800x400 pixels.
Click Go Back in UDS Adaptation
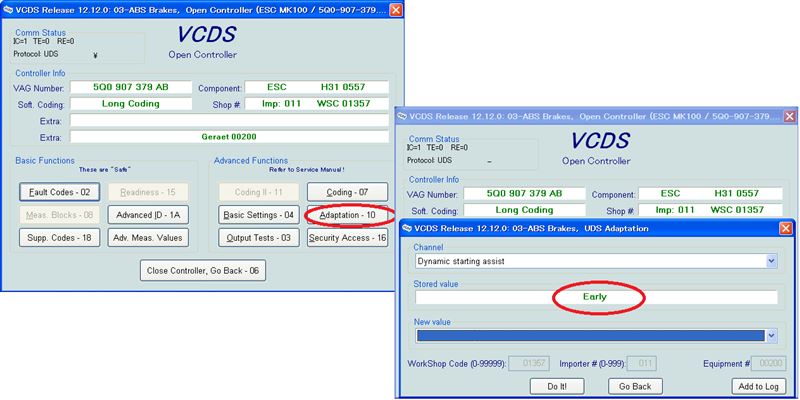(635, 386)
